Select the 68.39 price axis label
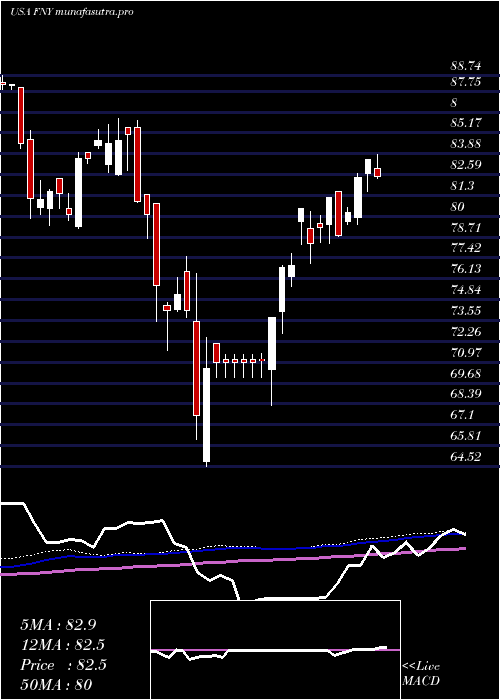This screenshot has width=500, height=700. [x=466, y=394]
